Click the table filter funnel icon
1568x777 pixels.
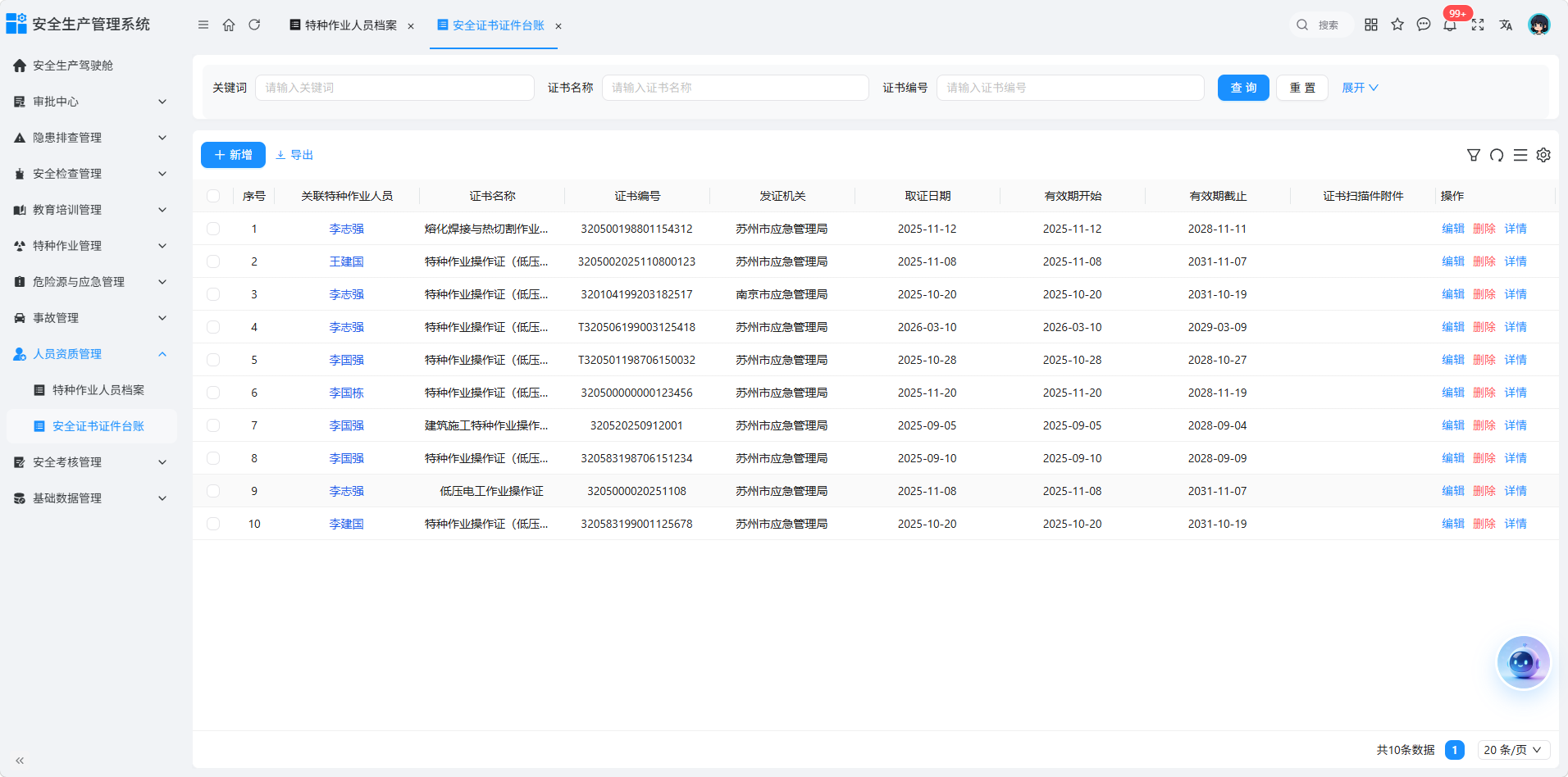click(x=1474, y=155)
